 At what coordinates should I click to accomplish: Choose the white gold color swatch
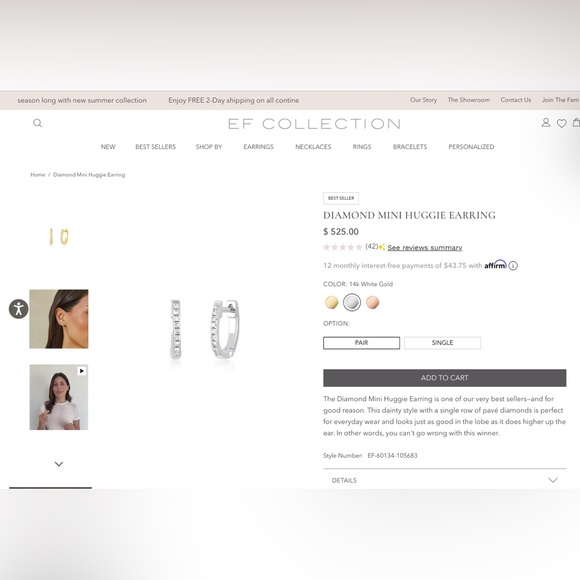click(x=352, y=302)
